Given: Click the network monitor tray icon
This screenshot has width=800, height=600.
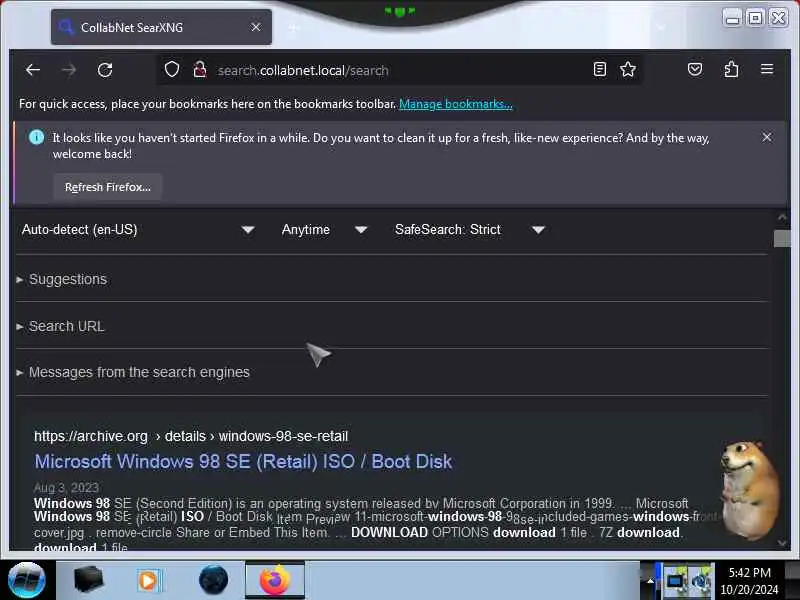Looking at the screenshot, I should point(676,581).
